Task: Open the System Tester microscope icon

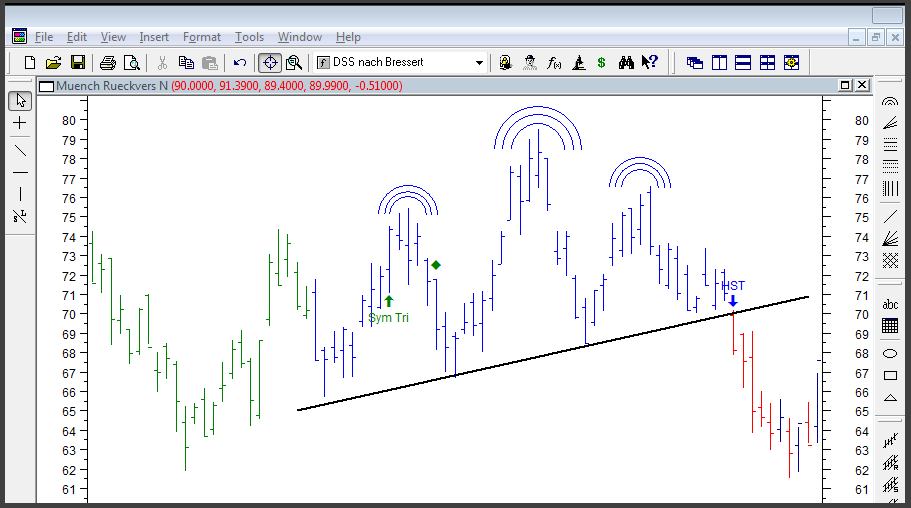Action: tap(578, 63)
